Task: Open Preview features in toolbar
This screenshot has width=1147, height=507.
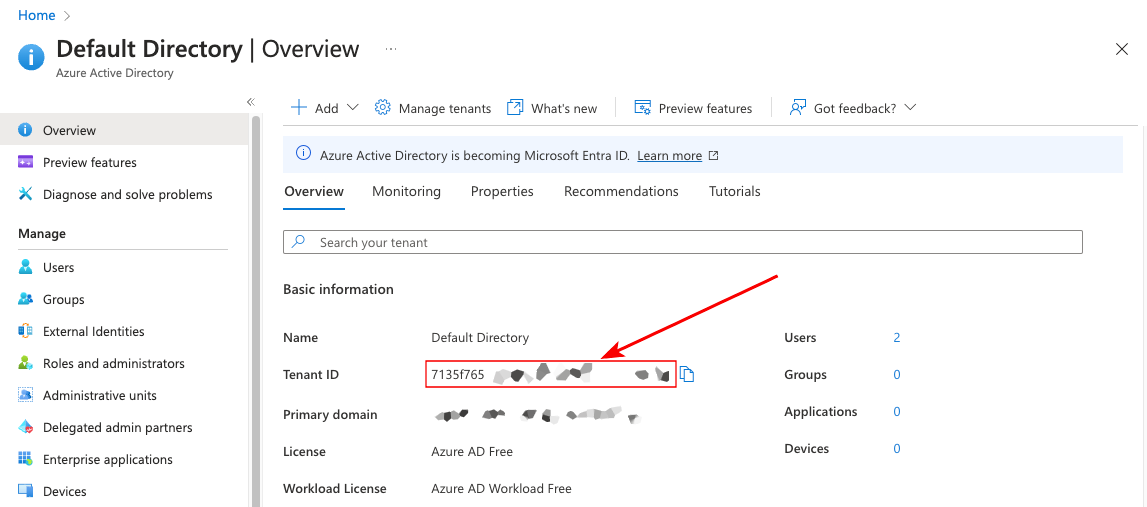Action: (x=694, y=108)
